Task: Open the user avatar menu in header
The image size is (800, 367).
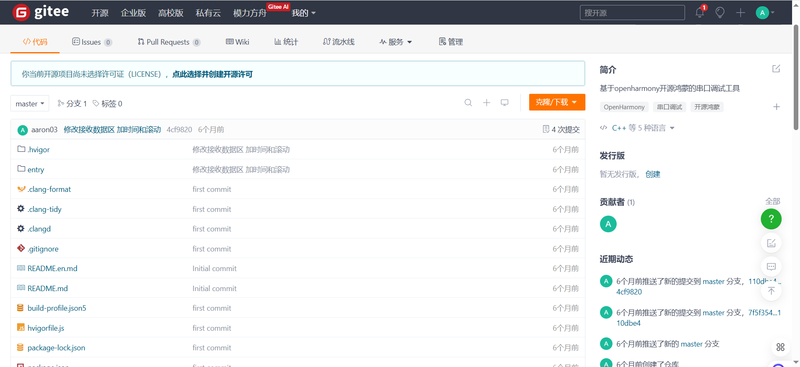Action: (765, 13)
